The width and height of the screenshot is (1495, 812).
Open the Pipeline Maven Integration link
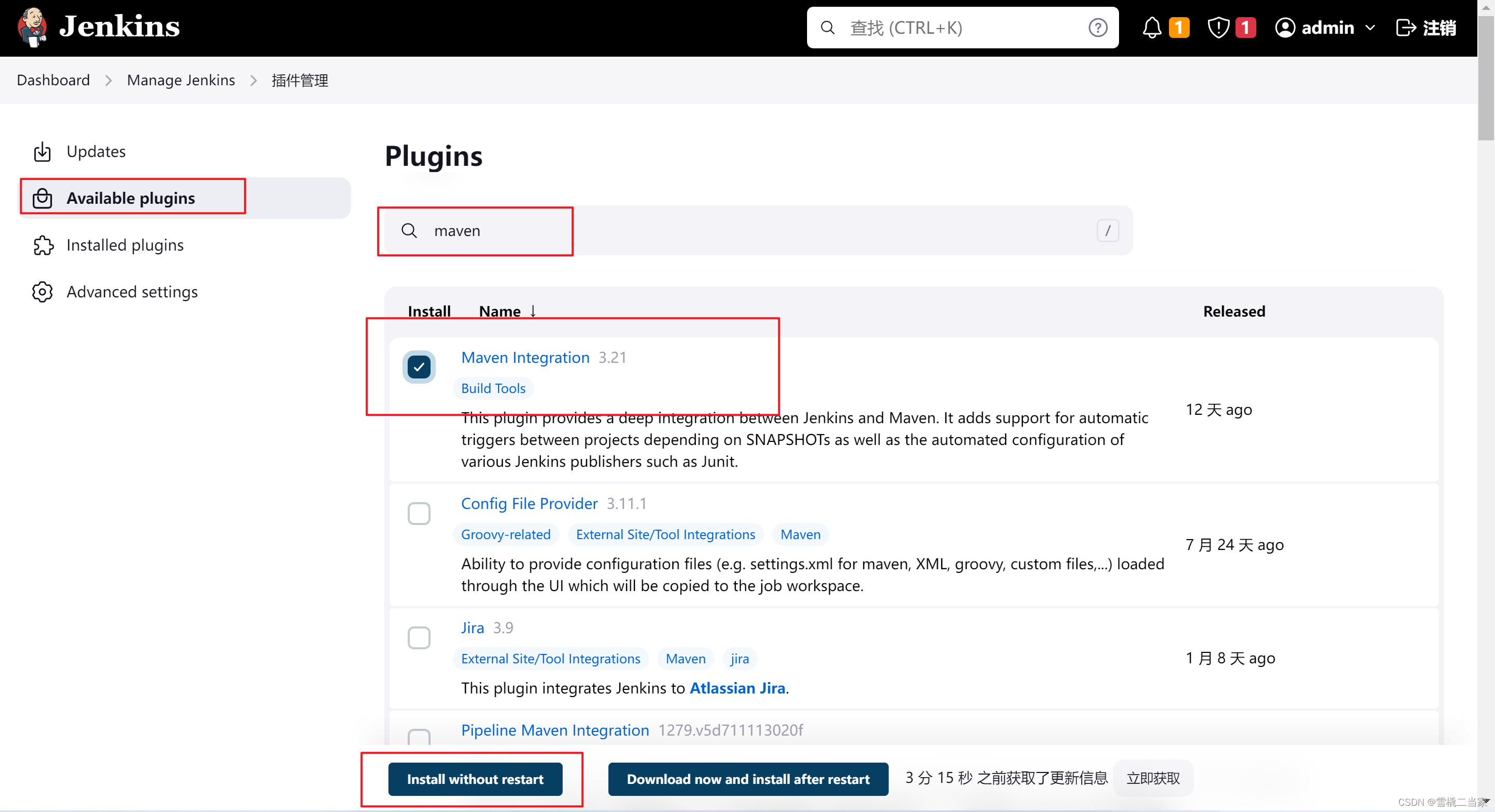coord(555,730)
